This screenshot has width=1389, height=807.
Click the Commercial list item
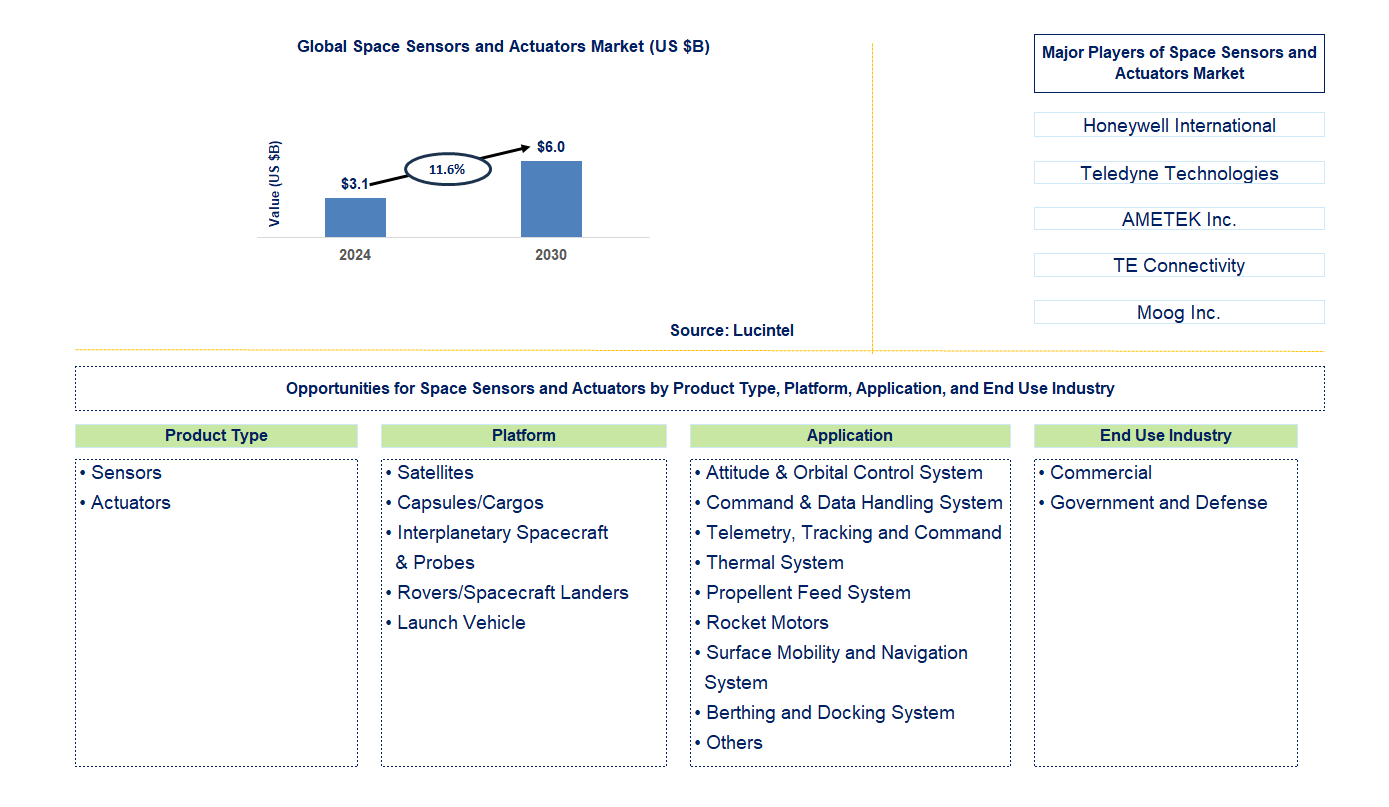pos(1095,473)
